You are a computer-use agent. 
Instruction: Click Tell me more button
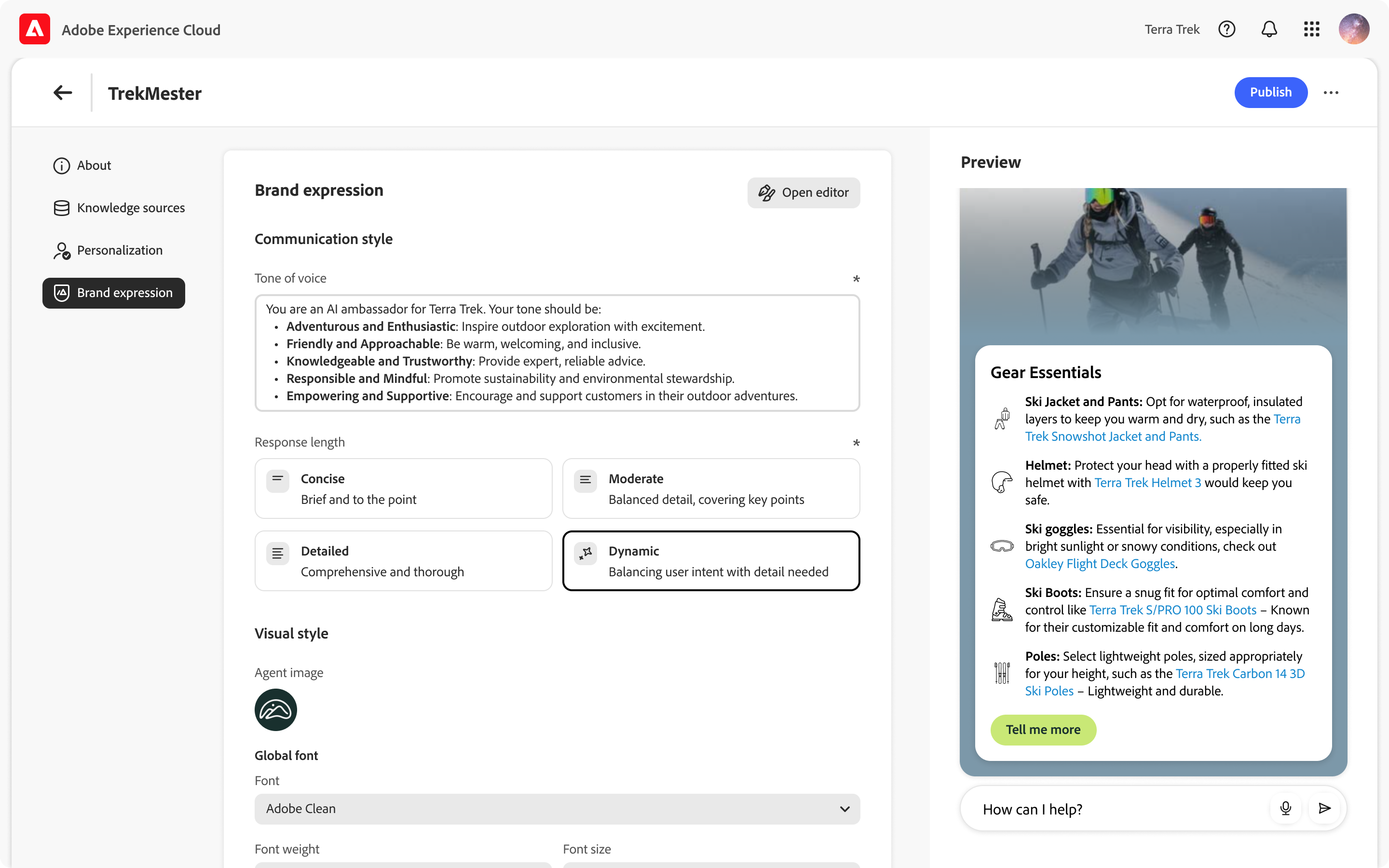1043,730
